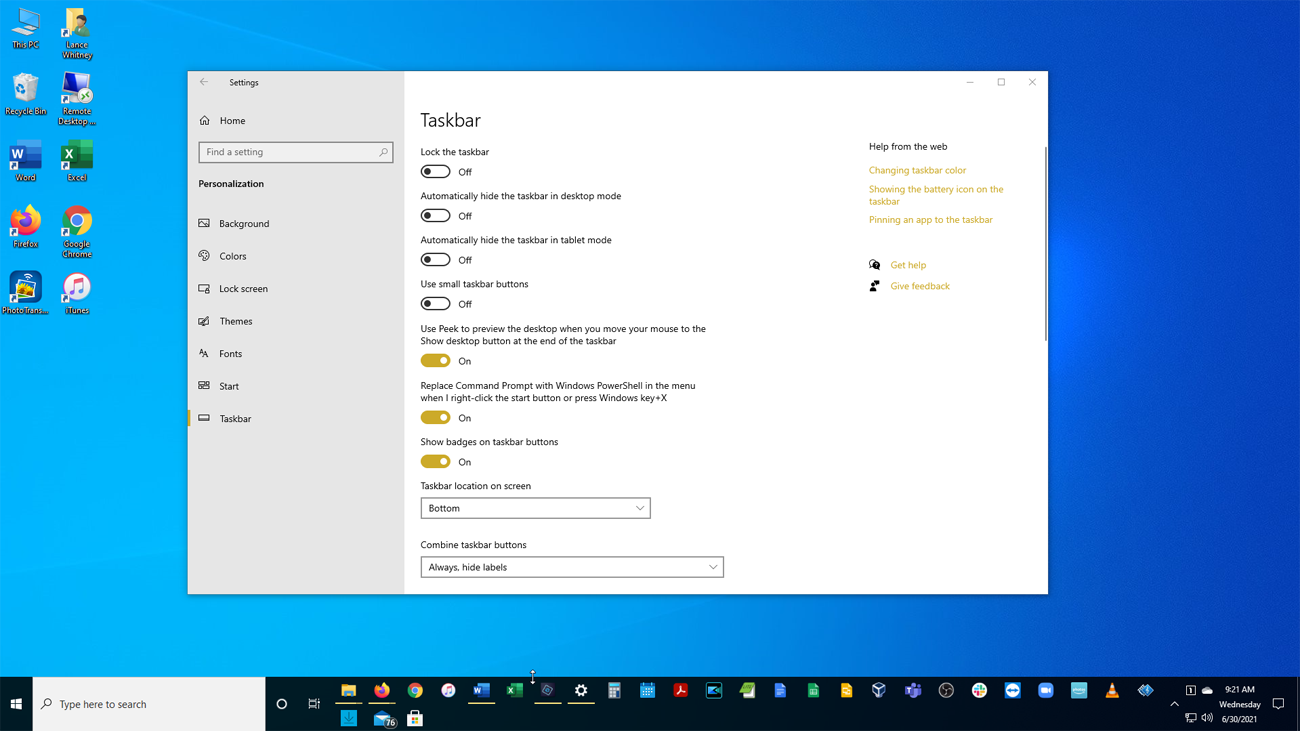Open Excel from the taskbar
The image size is (1300, 731).
(x=515, y=690)
